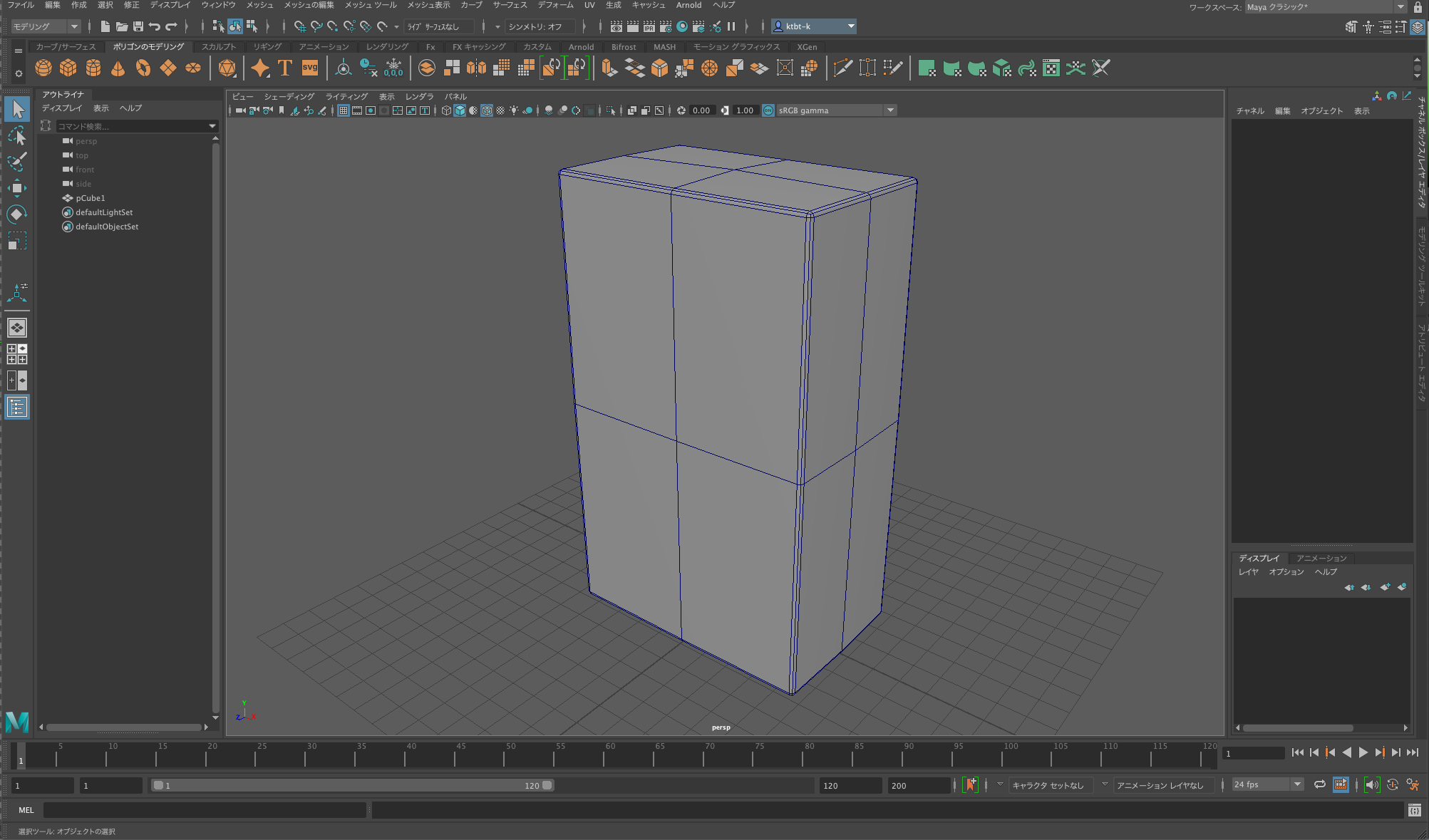Select the Rotate tool in toolbox
This screenshot has height=840, width=1429.
[x=17, y=214]
